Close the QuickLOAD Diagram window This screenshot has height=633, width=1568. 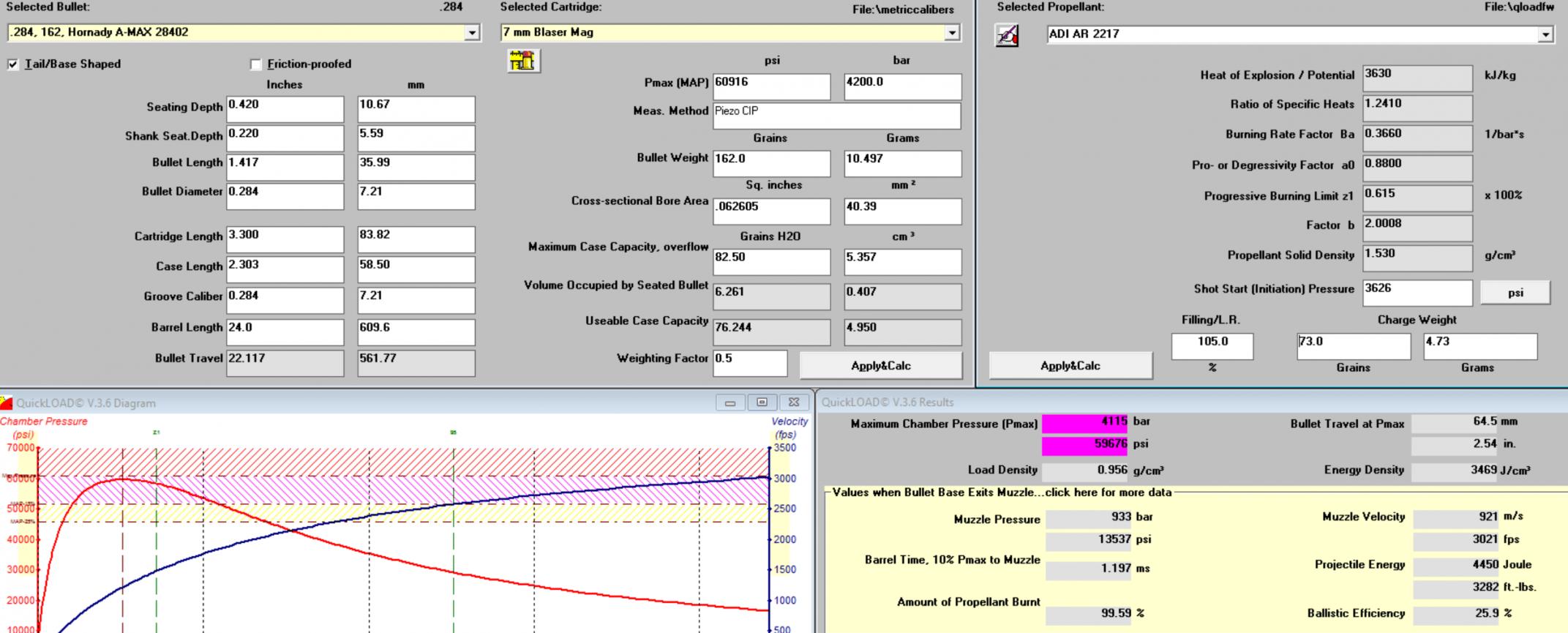[794, 402]
